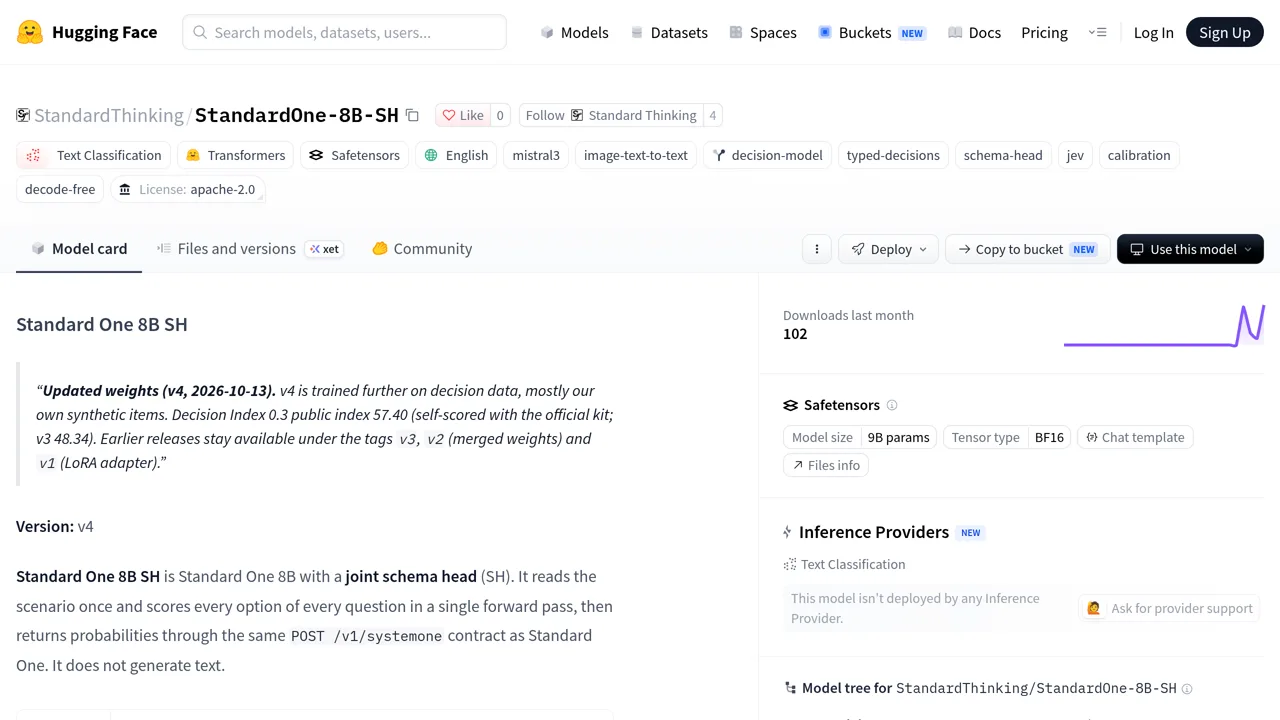Click the Log In link
Image resolution: width=1280 pixels, height=720 pixels.
click(x=1153, y=32)
